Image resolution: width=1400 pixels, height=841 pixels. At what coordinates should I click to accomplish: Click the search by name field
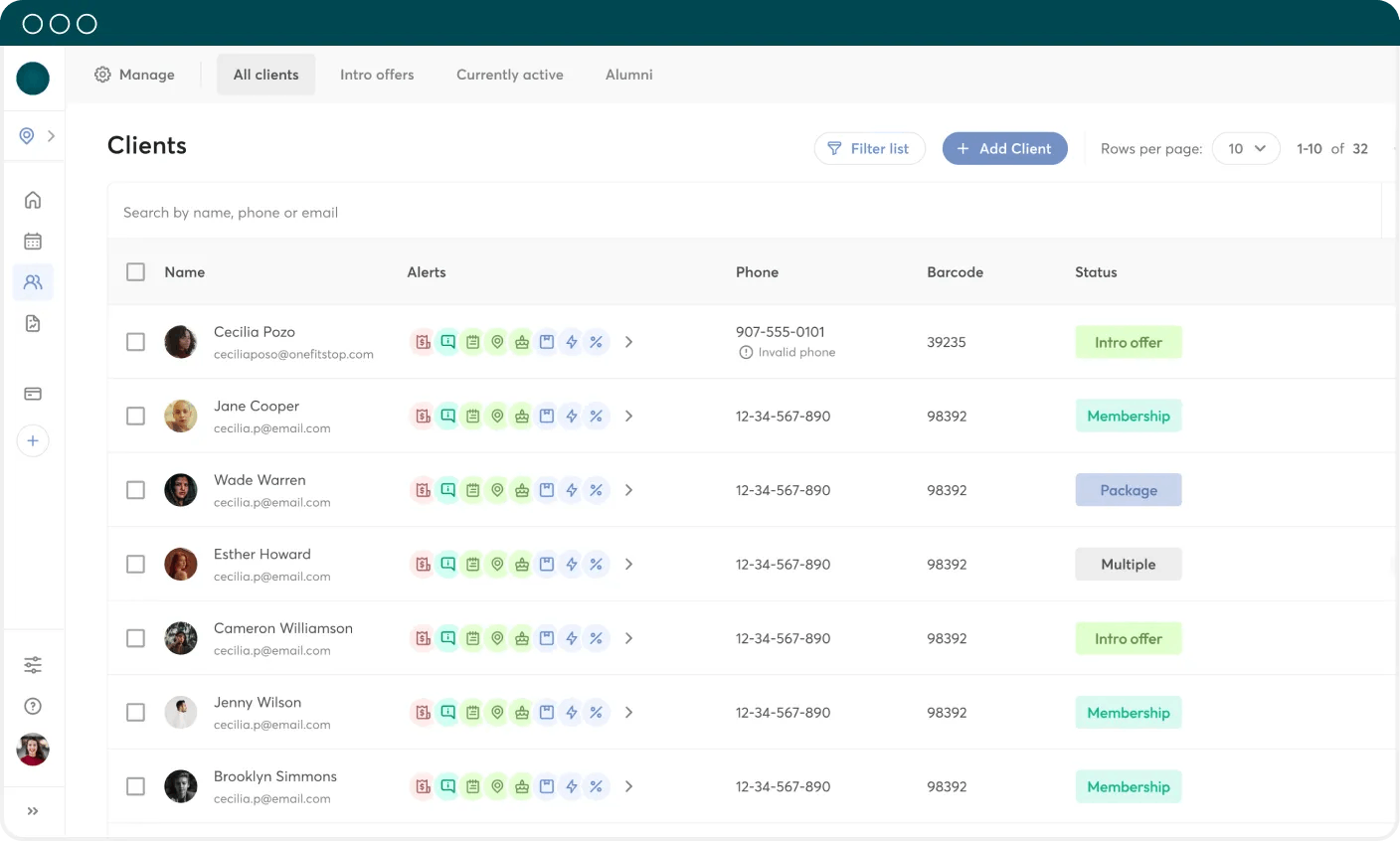pyautogui.click(x=696, y=213)
